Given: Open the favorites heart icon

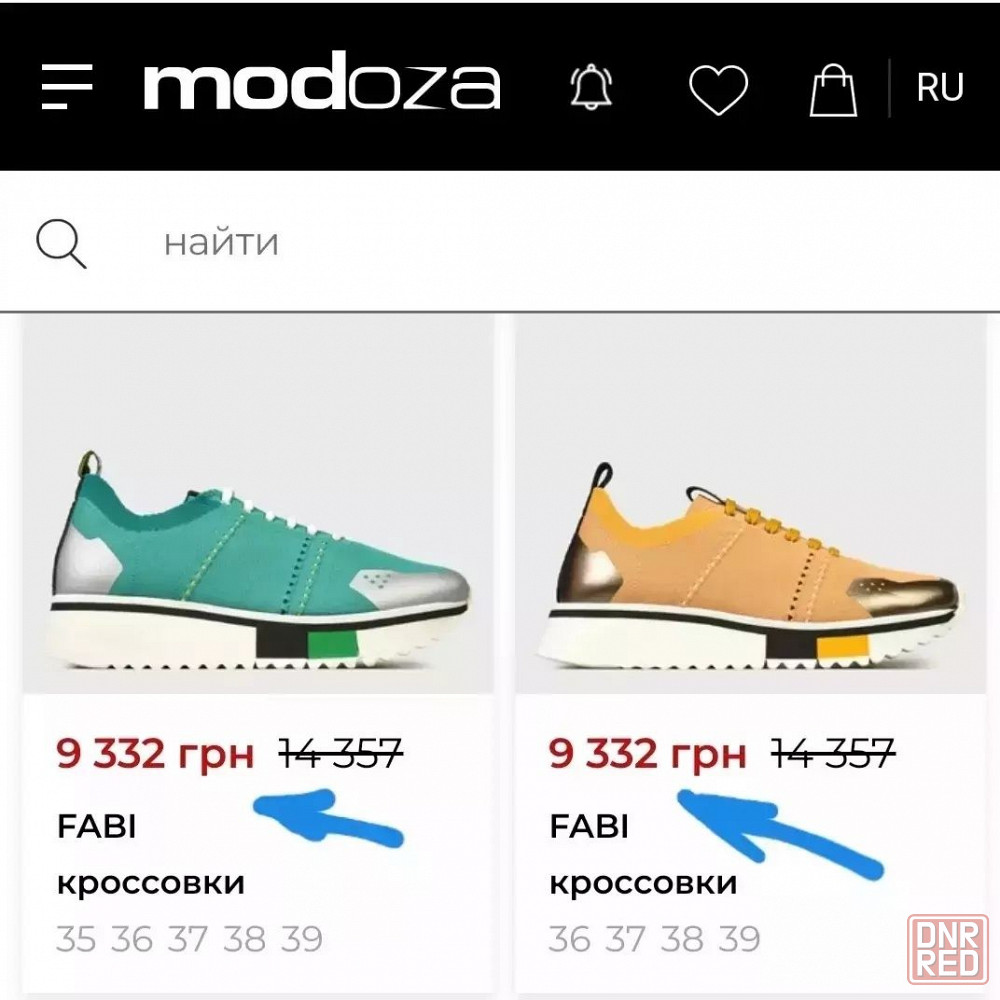Looking at the screenshot, I should [718, 90].
